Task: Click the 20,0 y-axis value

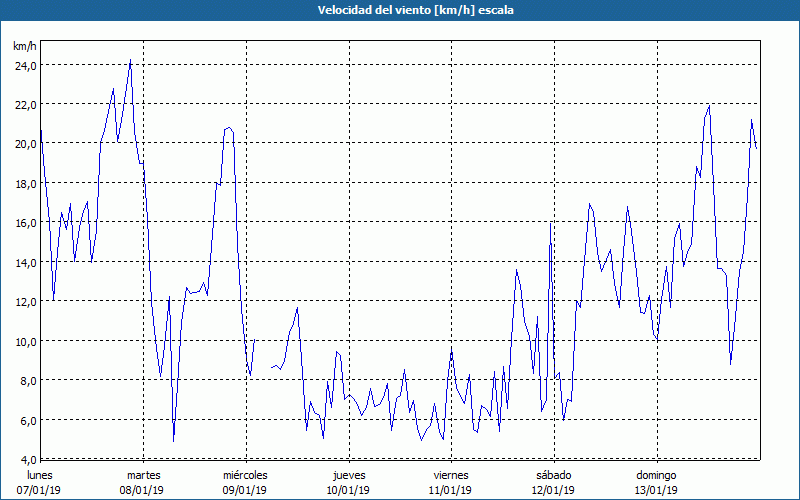Action: tap(25, 144)
